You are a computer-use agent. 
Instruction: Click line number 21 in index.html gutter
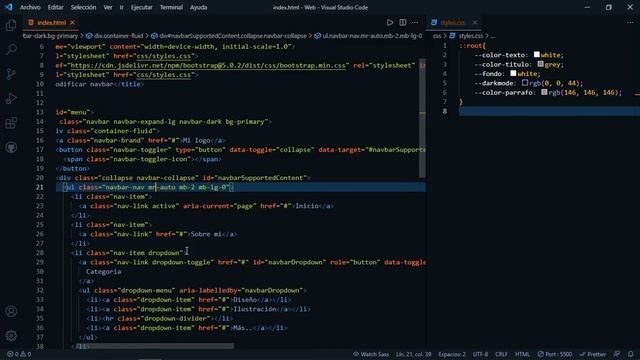(x=40, y=187)
